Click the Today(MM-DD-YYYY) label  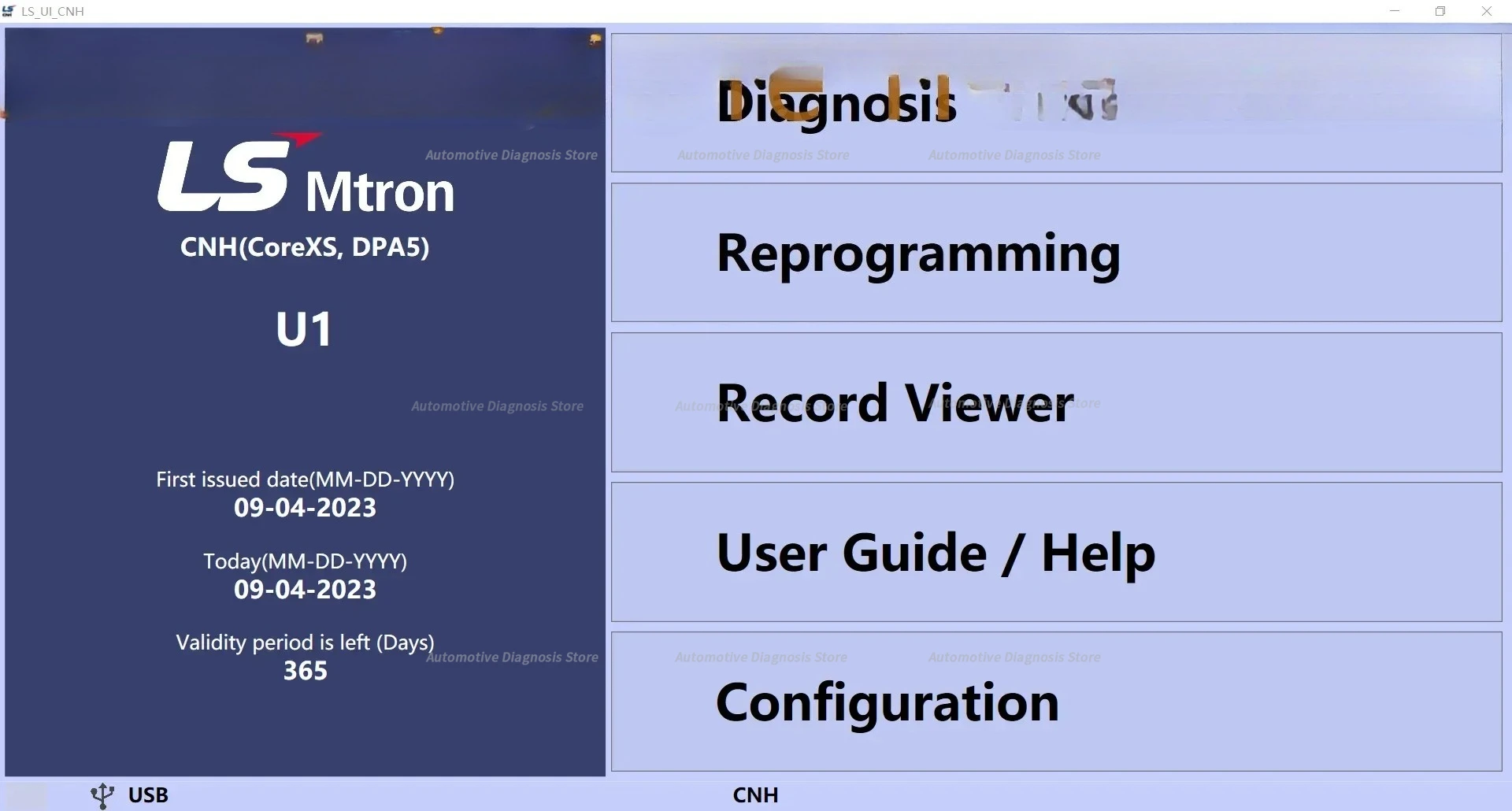click(305, 561)
